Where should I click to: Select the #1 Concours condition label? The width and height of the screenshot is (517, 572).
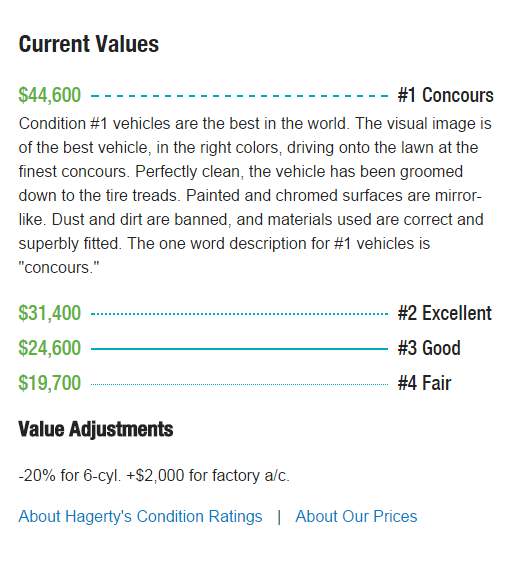[445, 96]
